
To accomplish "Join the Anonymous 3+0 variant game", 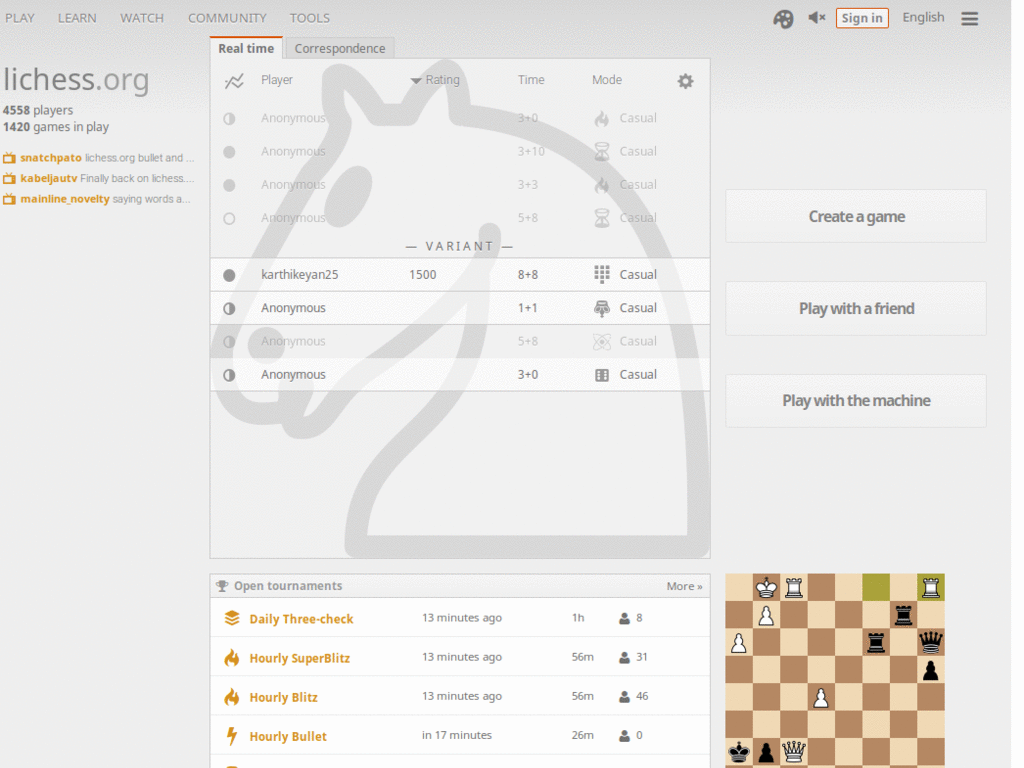I will click(x=460, y=375).
